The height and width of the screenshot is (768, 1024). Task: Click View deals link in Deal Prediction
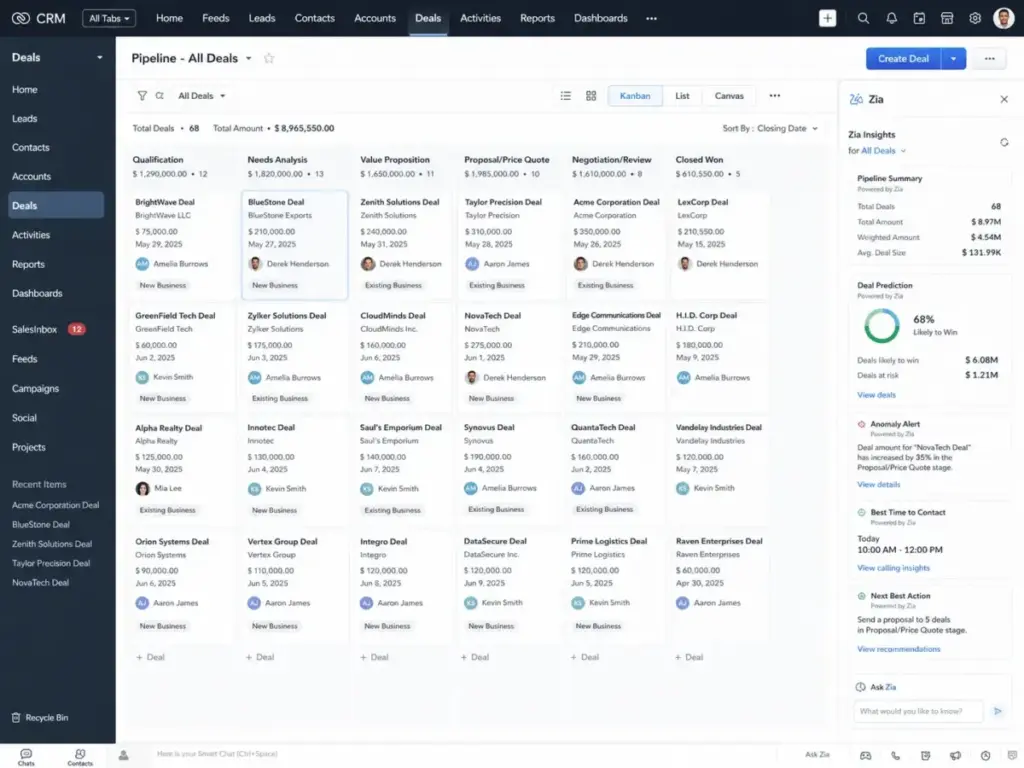(876, 395)
